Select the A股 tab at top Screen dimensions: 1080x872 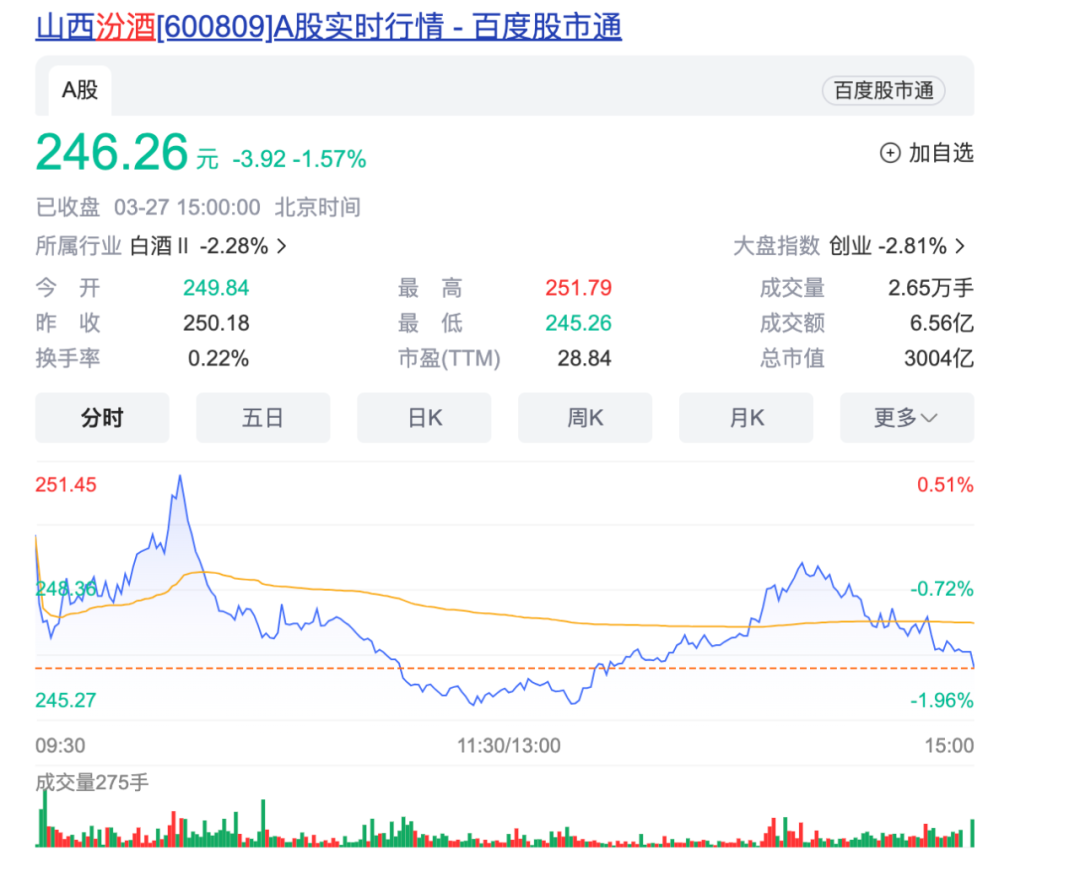(79, 90)
